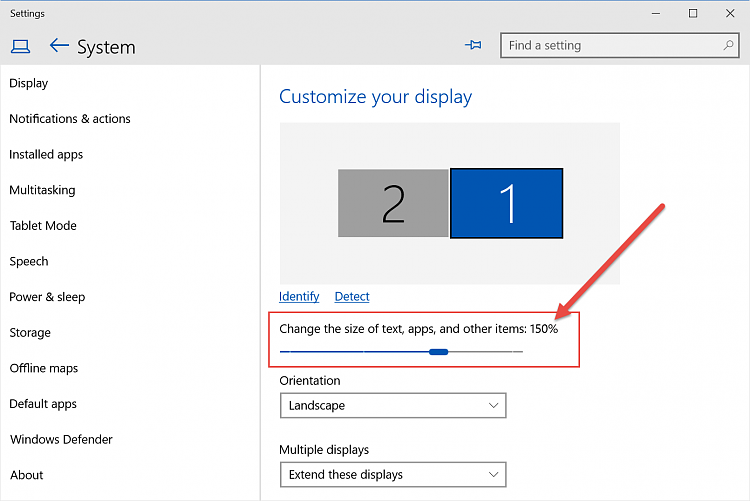Click the laptop System icon
This screenshot has width=750, height=501.
coord(21,46)
